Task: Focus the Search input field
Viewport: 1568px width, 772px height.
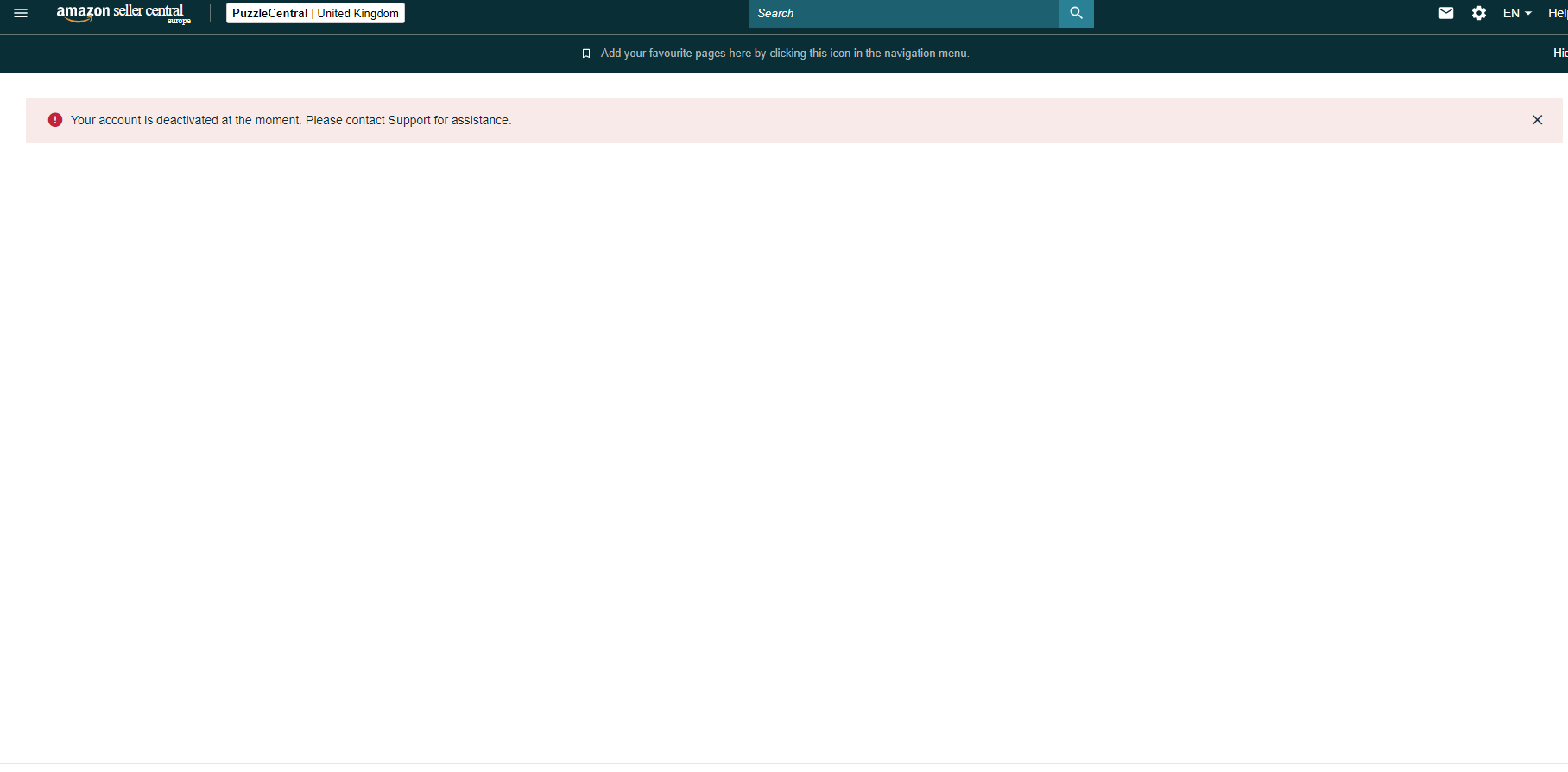Action: (903, 14)
